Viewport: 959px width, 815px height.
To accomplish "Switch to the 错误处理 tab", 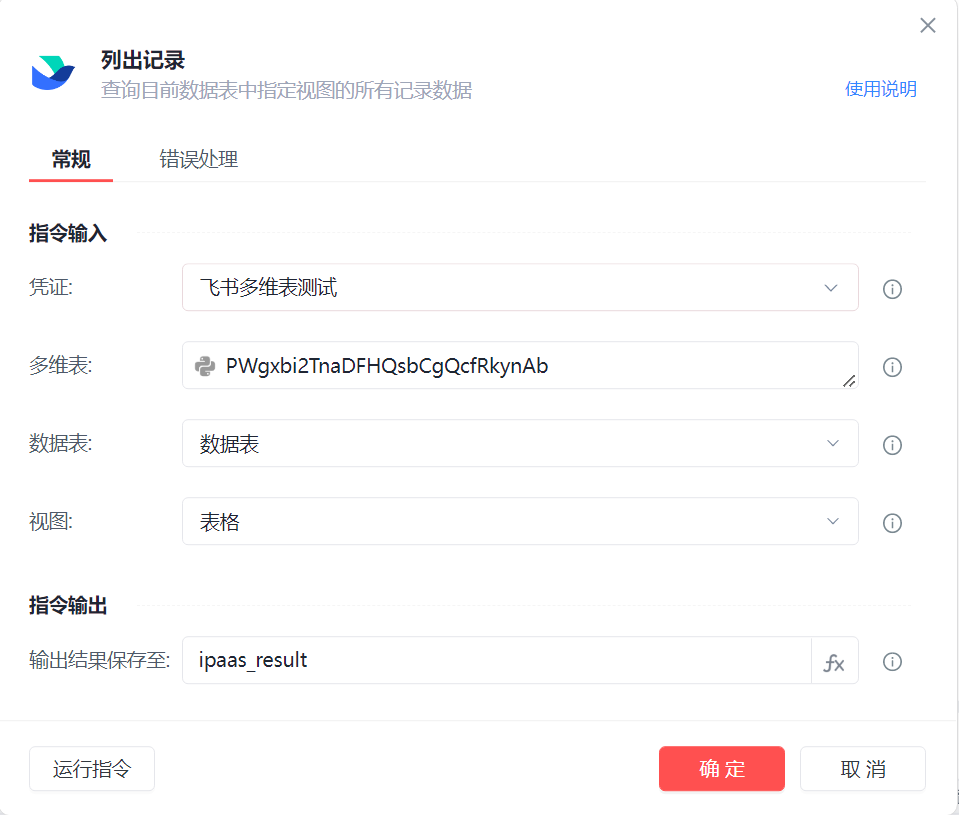I will pyautogui.click(x=198, y=160).
